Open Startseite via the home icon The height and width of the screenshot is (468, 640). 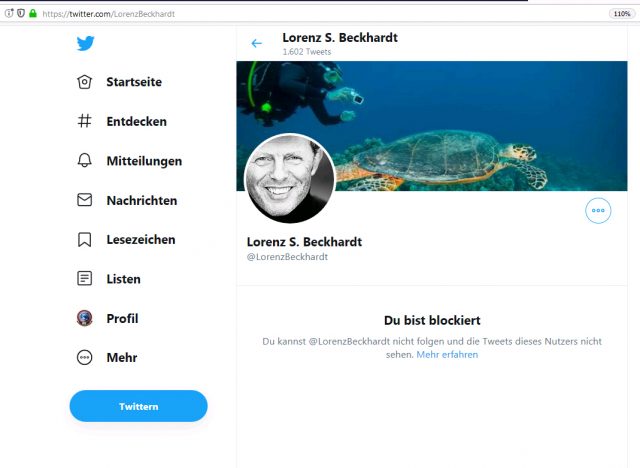click(x=85, y=82)
